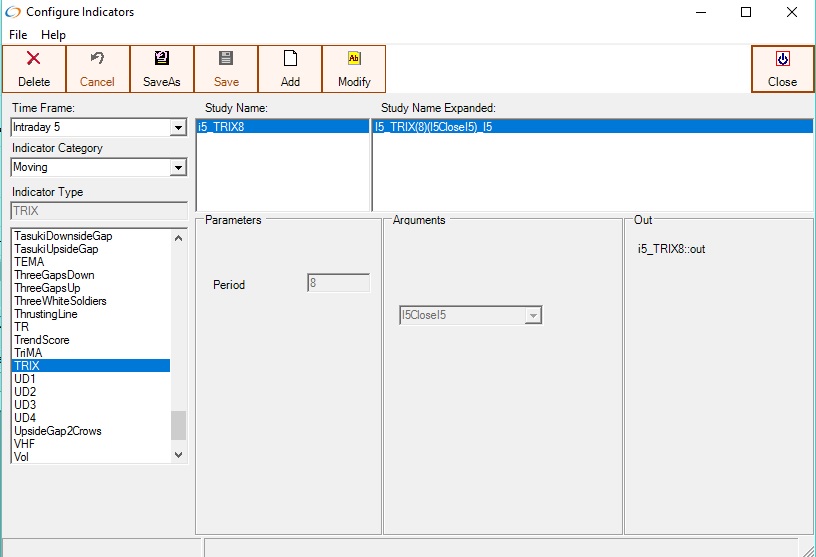Viewport: 816px width, 557px height.
Task: Click the SaveAs toolbar icon
Action: 162,59
